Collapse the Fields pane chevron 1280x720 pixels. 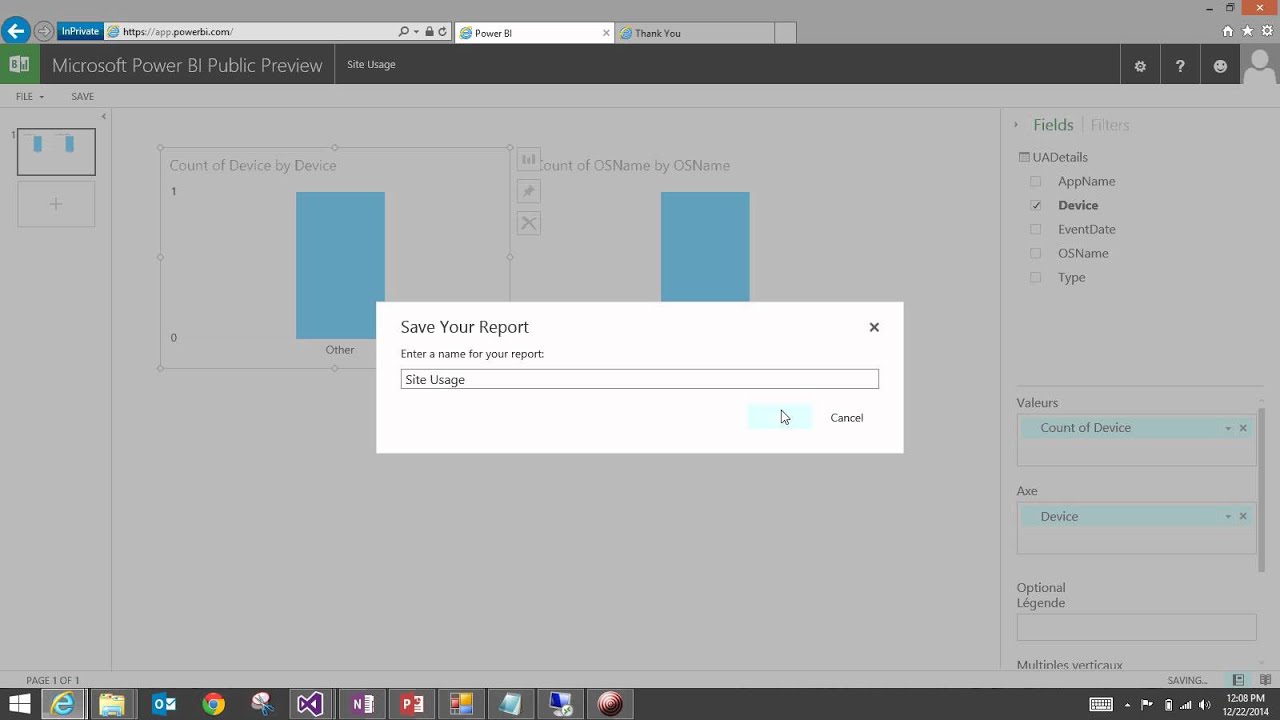tap(1016, 125)
